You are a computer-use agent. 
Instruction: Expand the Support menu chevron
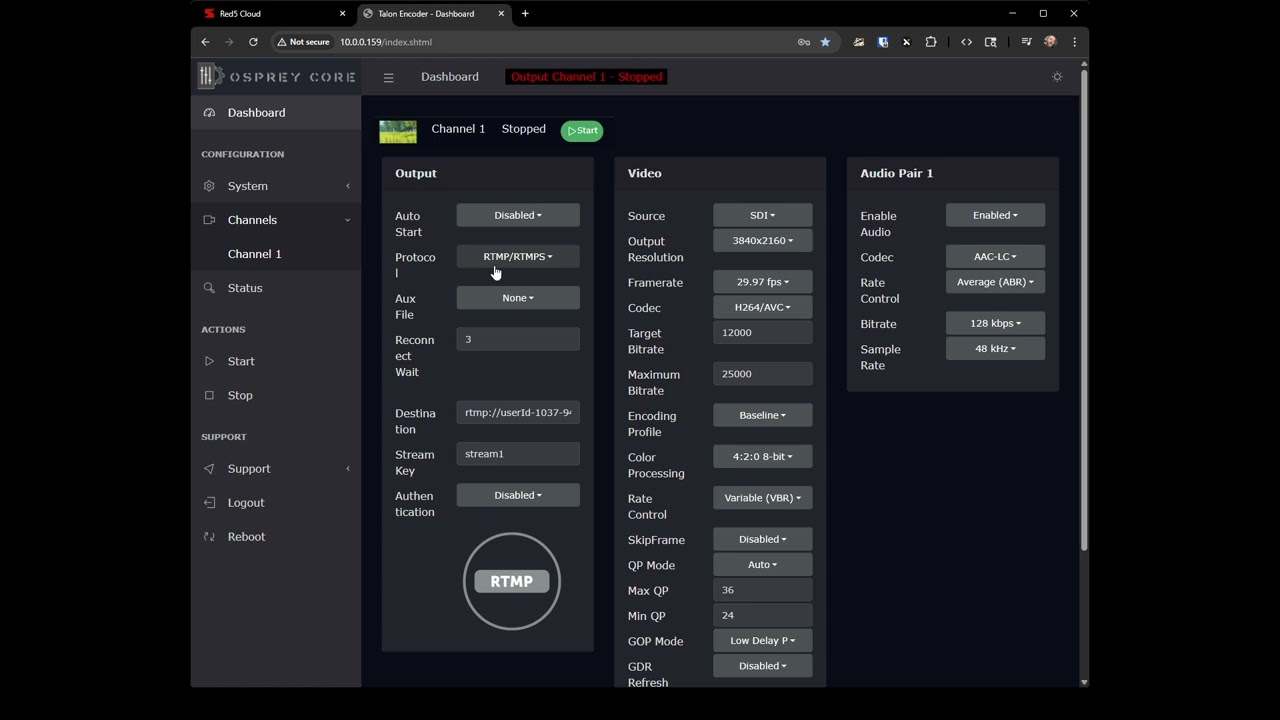click(x=348, y=469)
